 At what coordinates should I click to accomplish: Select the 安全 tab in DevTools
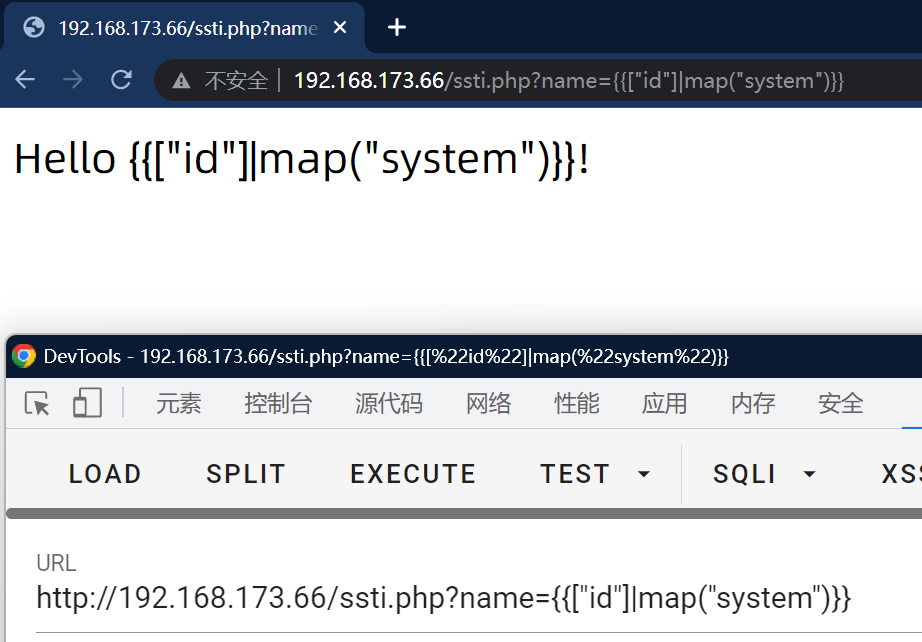tap(840, 403)
